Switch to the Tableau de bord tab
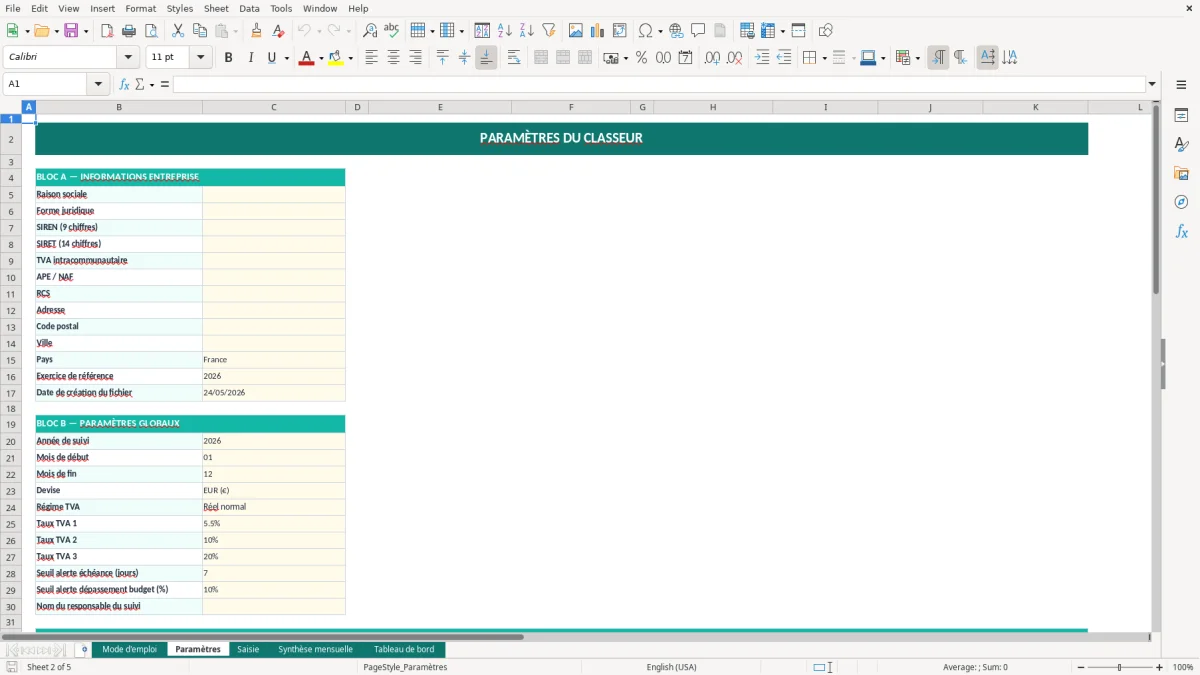 [x=404, y=649]
